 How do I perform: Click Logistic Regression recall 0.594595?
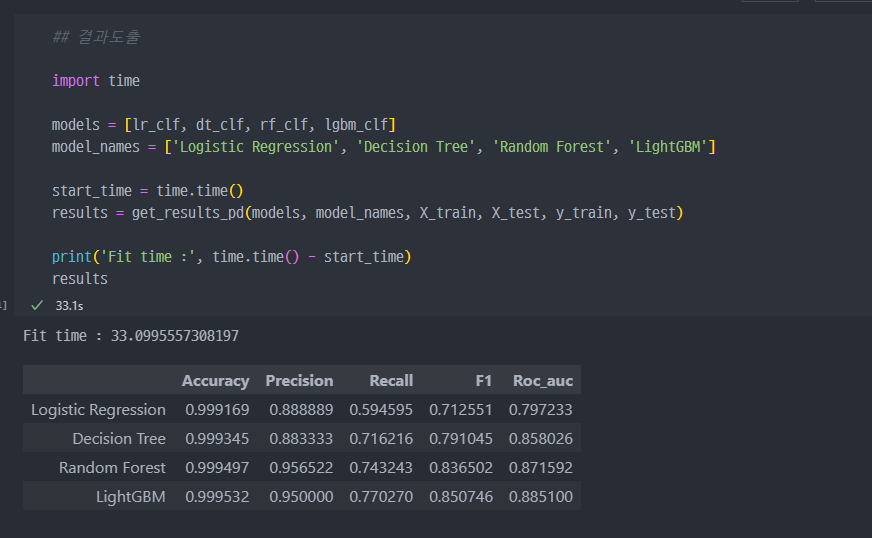tap(381, 410)
